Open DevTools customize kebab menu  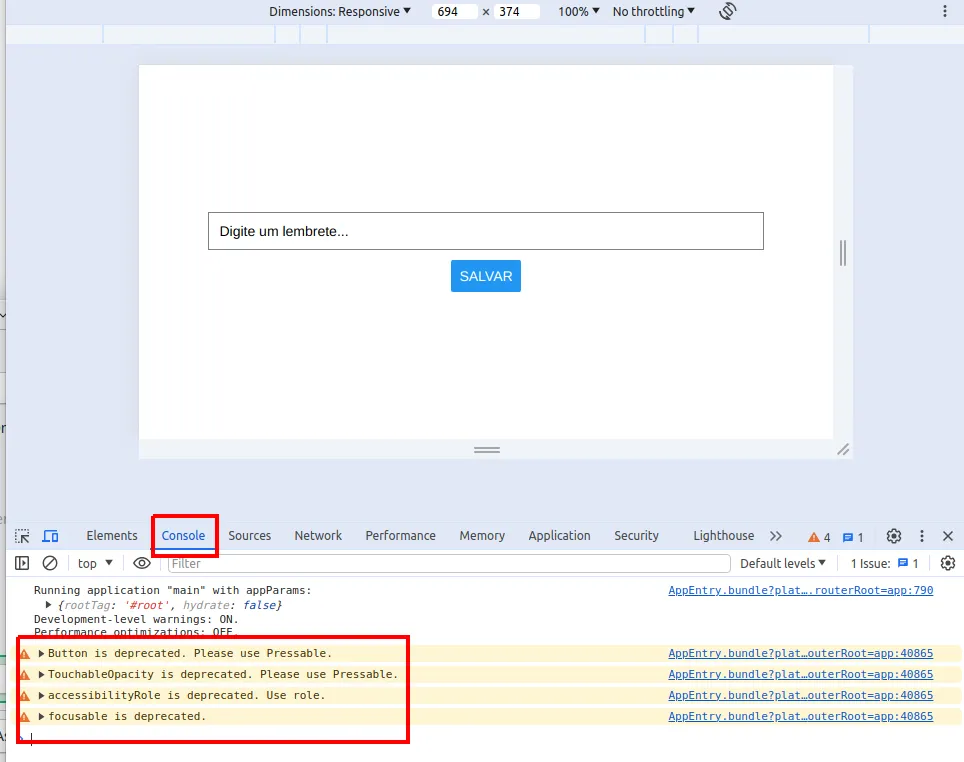(x=922, y=536)
